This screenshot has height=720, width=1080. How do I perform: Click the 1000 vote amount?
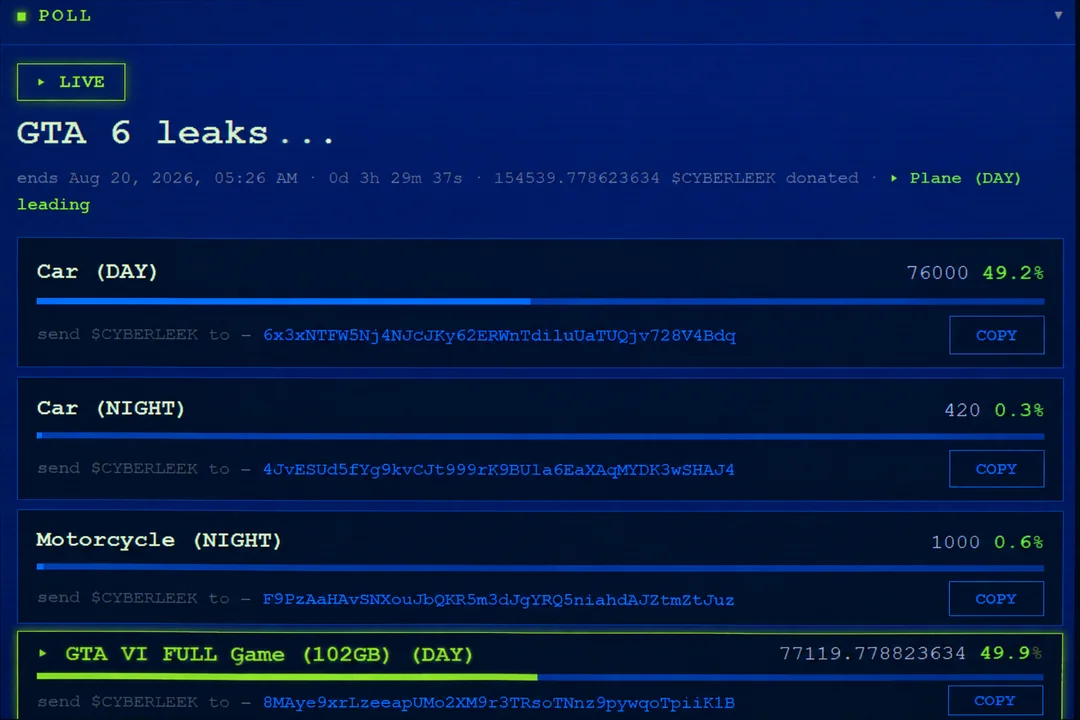pyautogui.click(x=955, y=542)
